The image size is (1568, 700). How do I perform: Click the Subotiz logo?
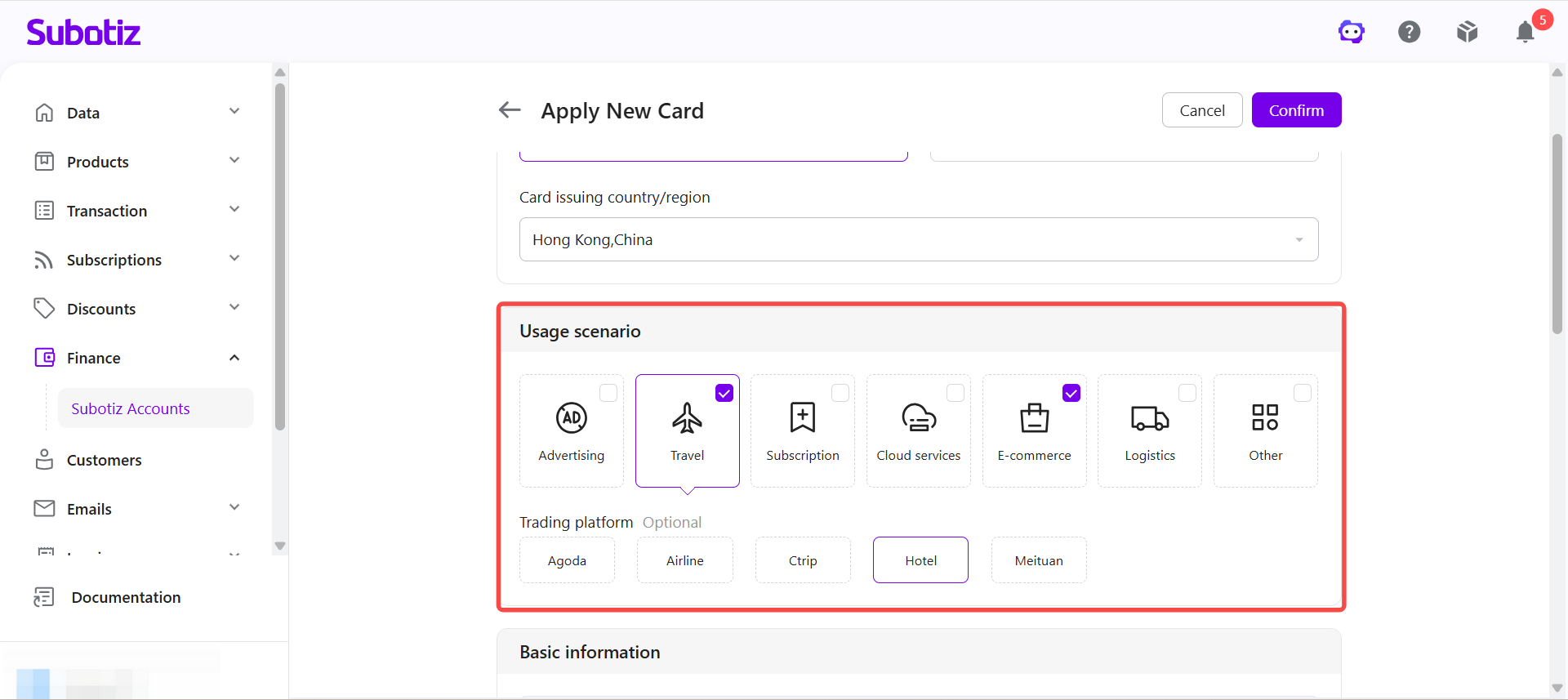click(x=83, y=32)
